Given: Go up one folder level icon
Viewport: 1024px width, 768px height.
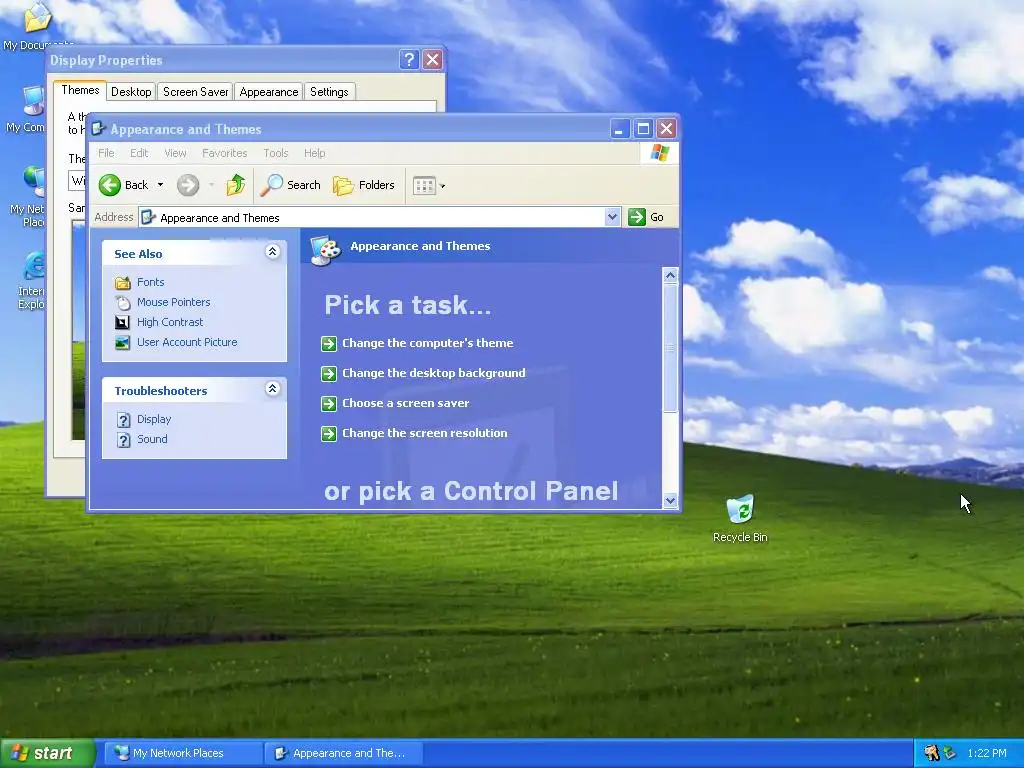Looking at the screenshot, I should 236,185.
